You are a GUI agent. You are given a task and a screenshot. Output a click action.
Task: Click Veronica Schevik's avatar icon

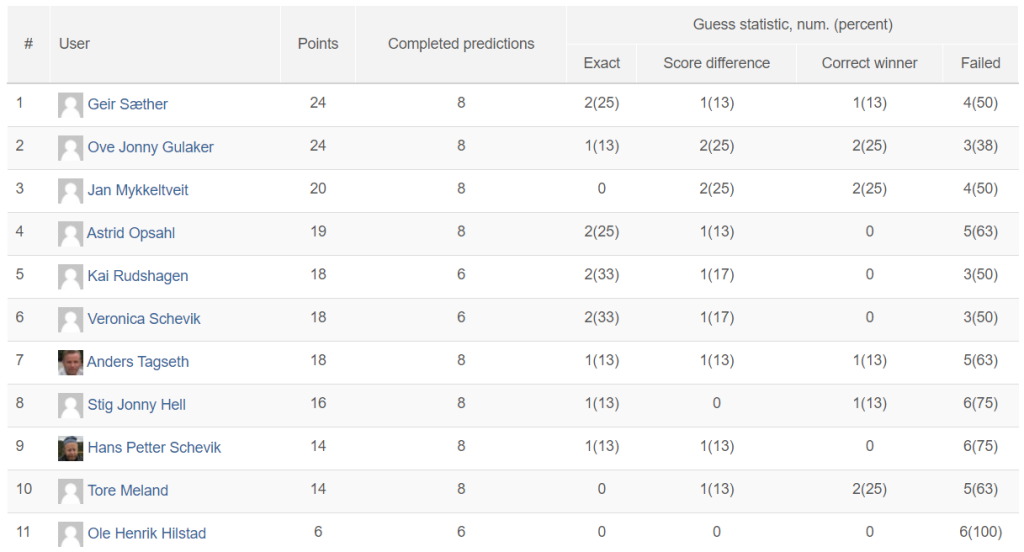(71, 319)
